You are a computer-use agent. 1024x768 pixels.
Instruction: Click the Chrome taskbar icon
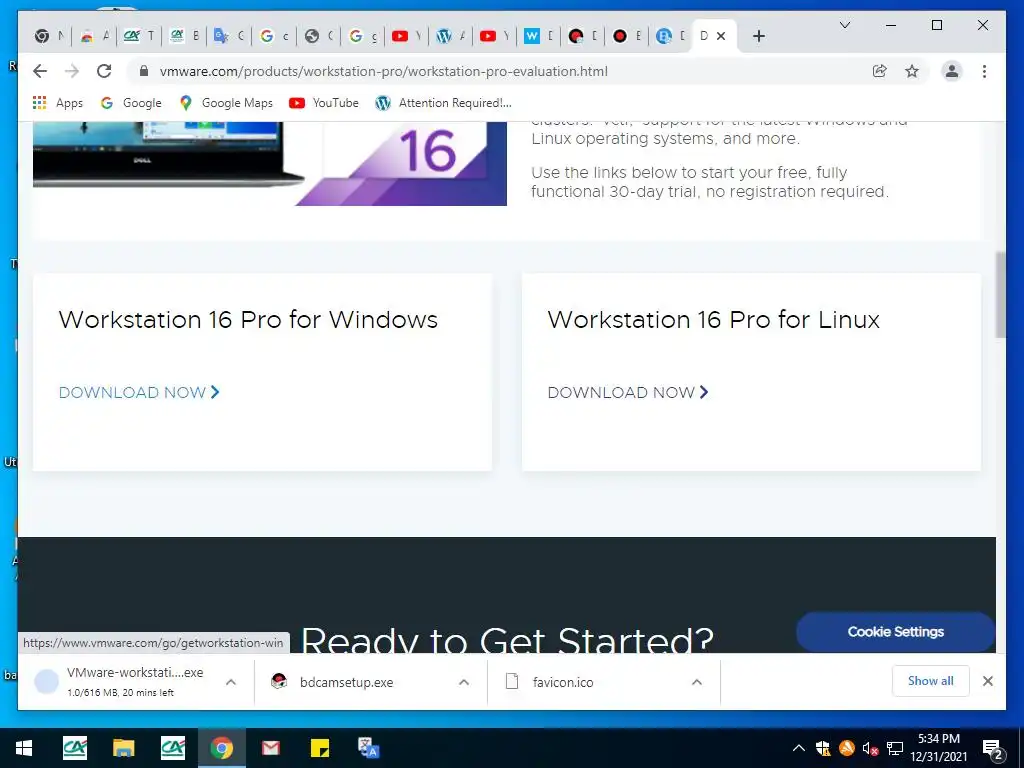221,748
